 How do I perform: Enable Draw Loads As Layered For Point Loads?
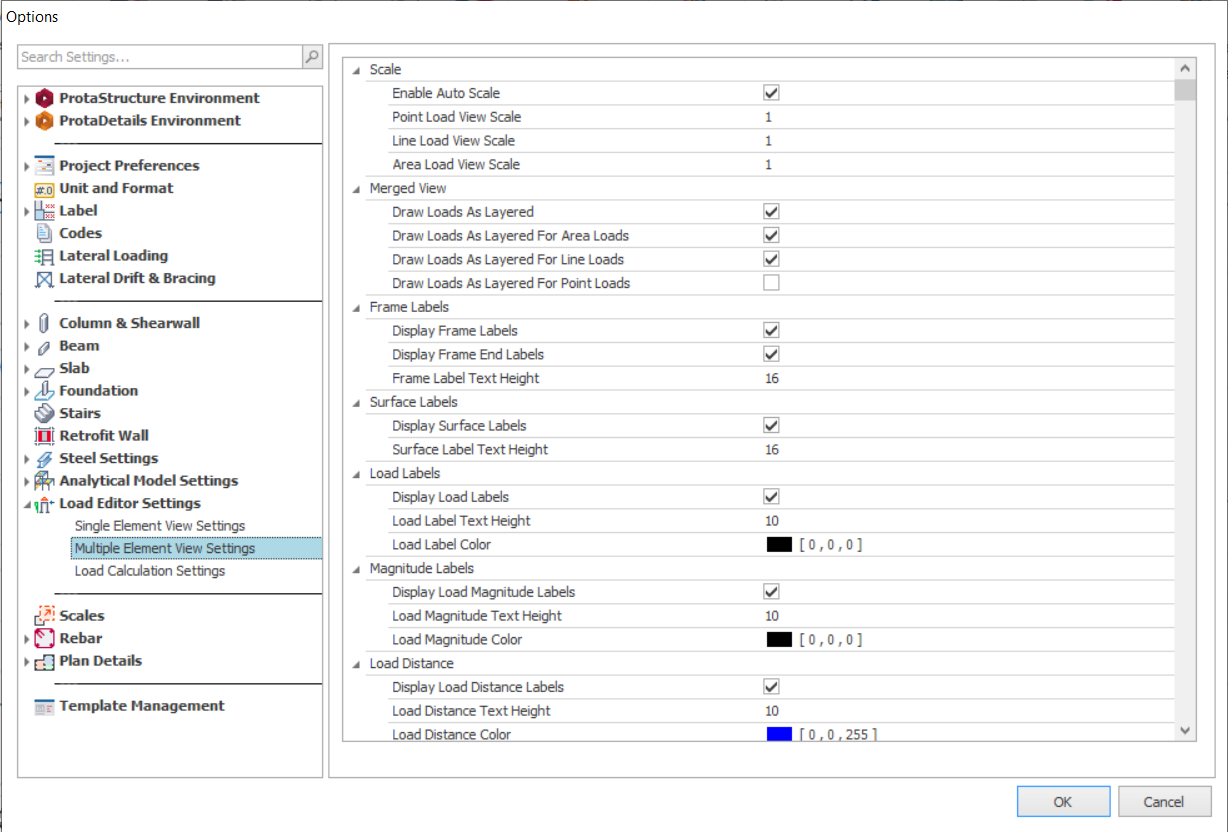pyautogui.click(x=771, y=283)
